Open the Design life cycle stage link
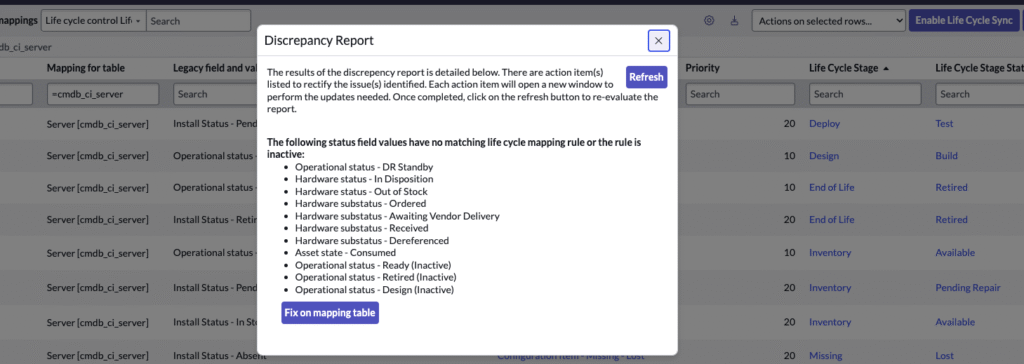This screenshot has width=1024, height=364. [x=824, y=156]
